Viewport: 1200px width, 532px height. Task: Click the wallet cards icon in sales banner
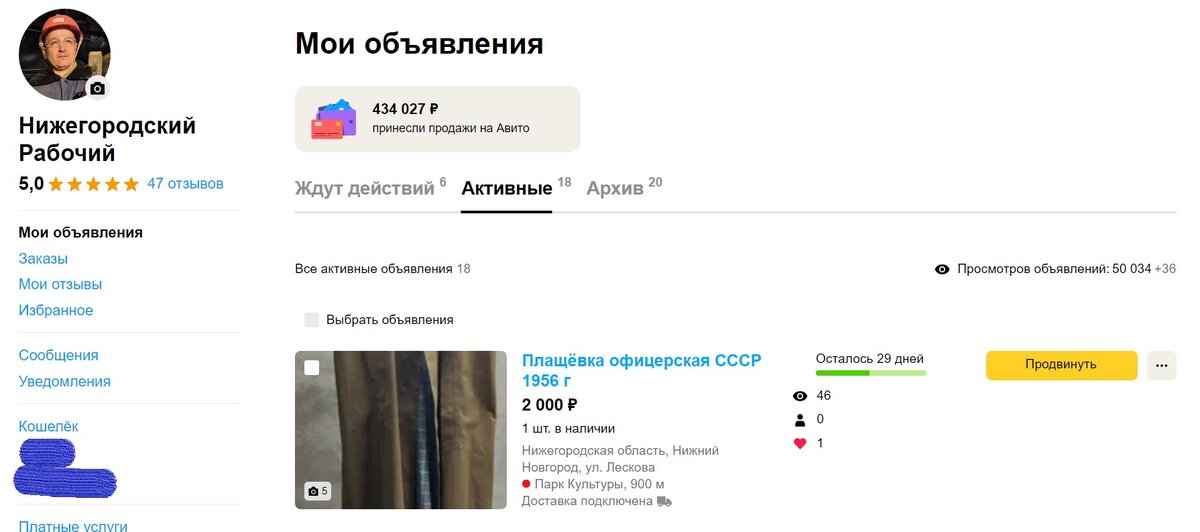coord(334,119)
